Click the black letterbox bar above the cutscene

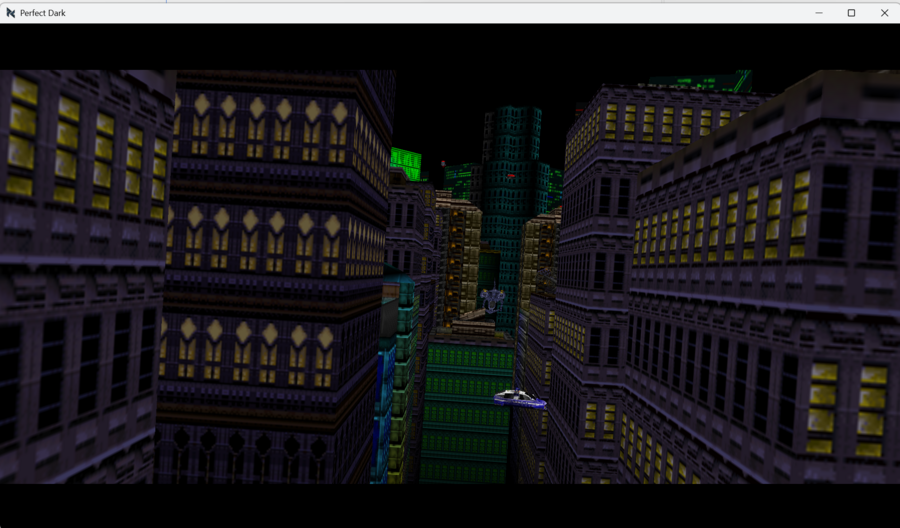pos(450,46)
